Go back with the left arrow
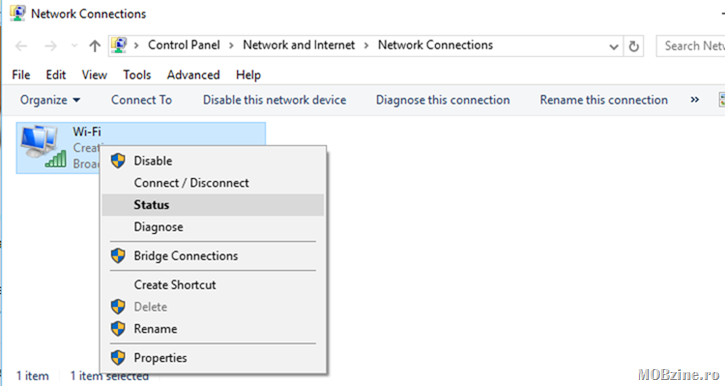The width and height of the screenshot is (725, 386). [21, 46]
